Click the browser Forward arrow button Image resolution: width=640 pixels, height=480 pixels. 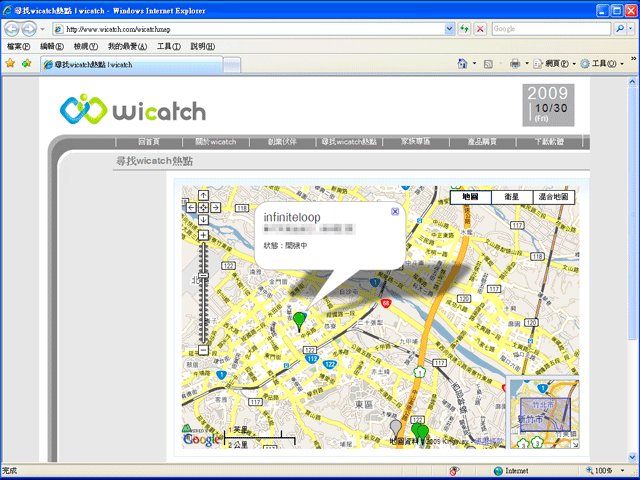pyautogui.click(x=29, y=29)
